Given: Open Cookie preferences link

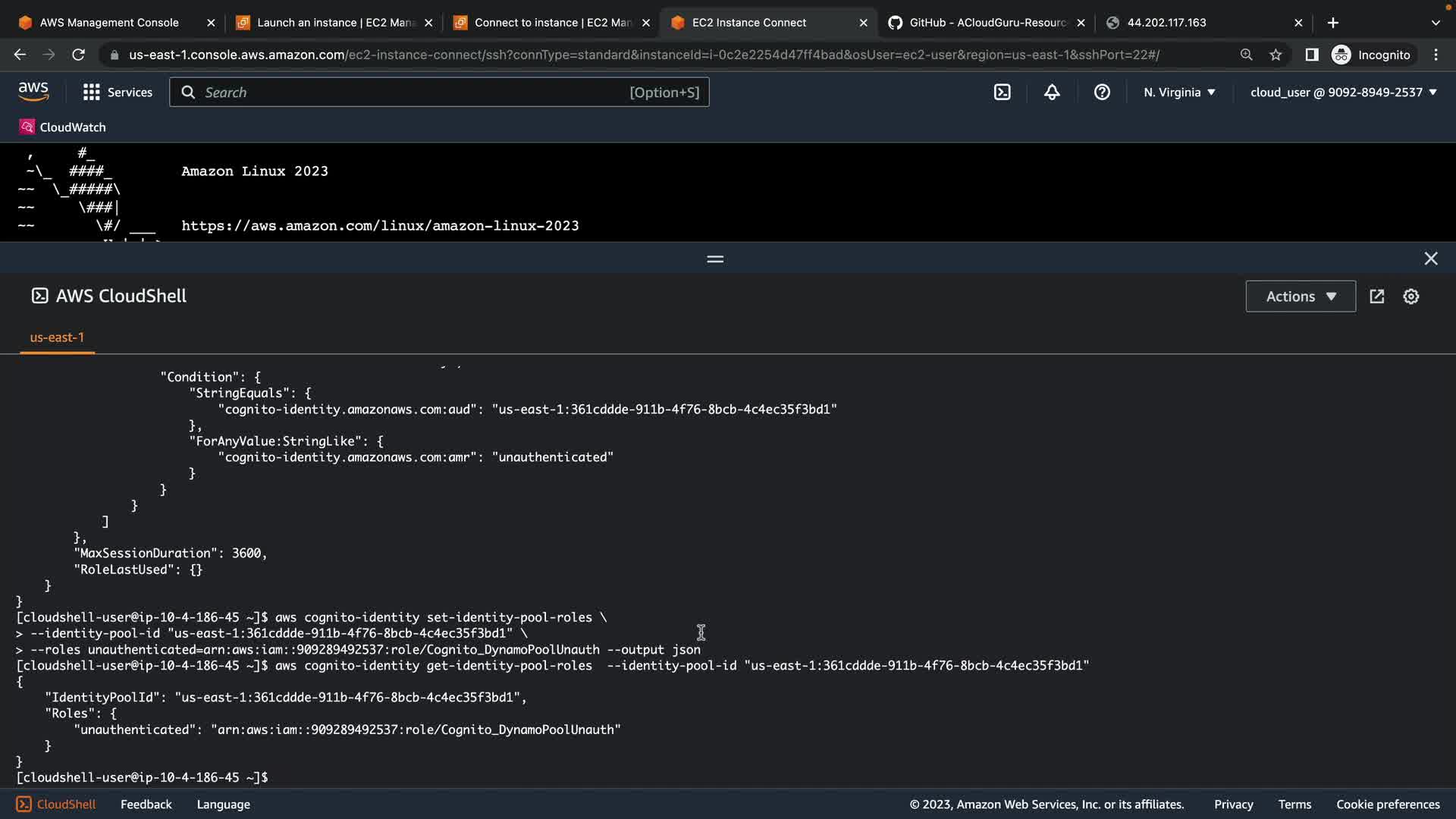Looking at the screenshot, I should click(x=1387, y=805).
